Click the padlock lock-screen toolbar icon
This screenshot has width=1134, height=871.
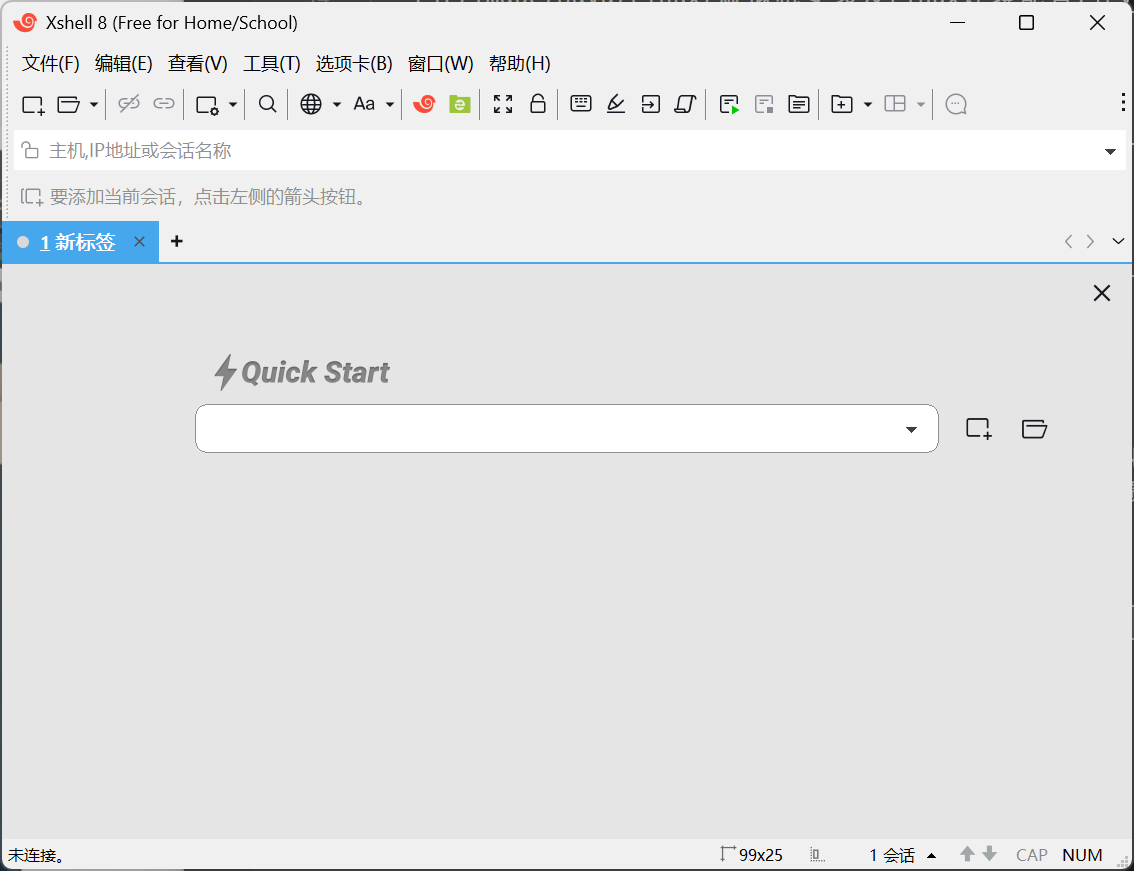(538, 104)
